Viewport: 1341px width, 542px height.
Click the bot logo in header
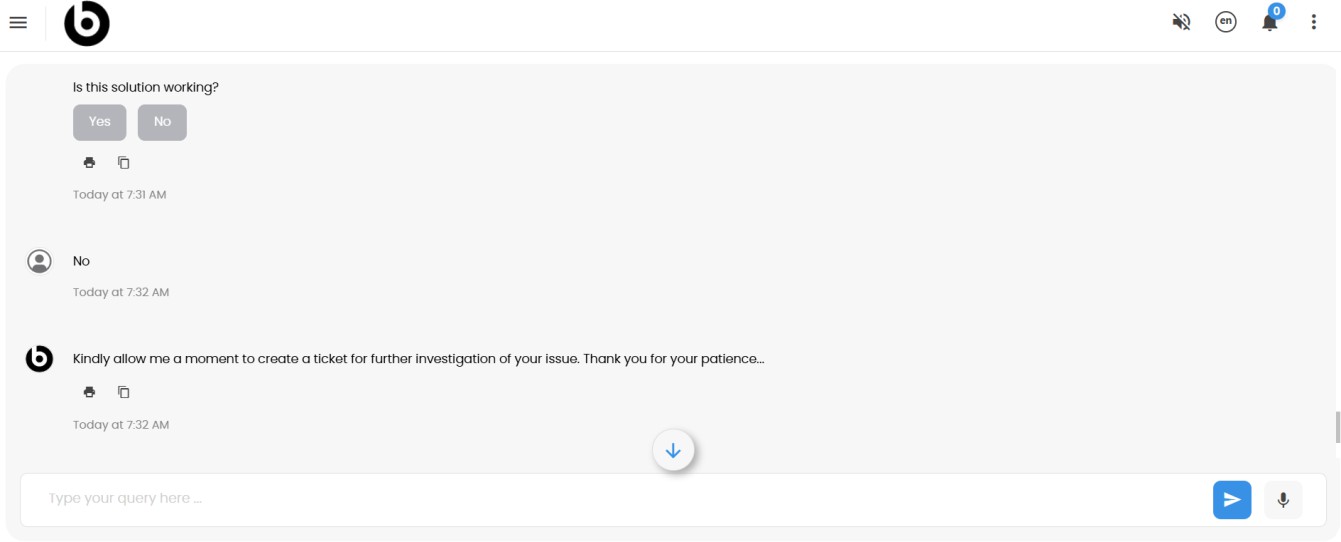click(87, 24)
